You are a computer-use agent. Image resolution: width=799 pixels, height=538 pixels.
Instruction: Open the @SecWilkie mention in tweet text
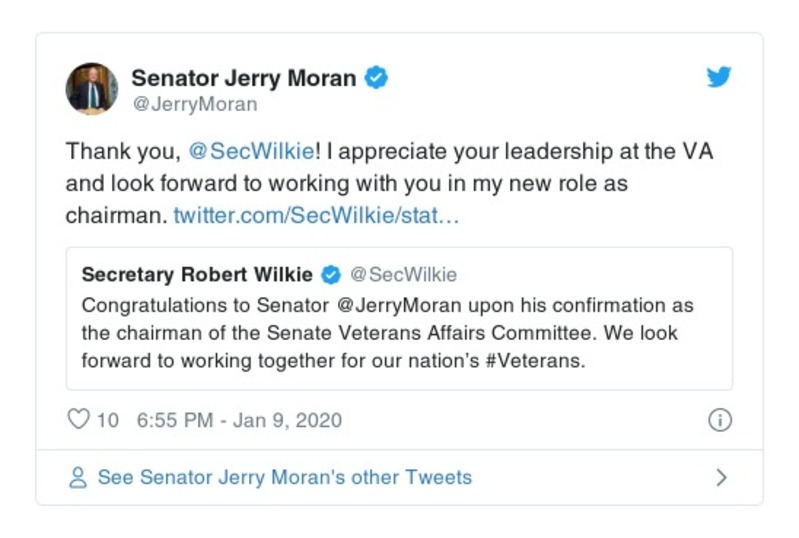tap(248, 152)
